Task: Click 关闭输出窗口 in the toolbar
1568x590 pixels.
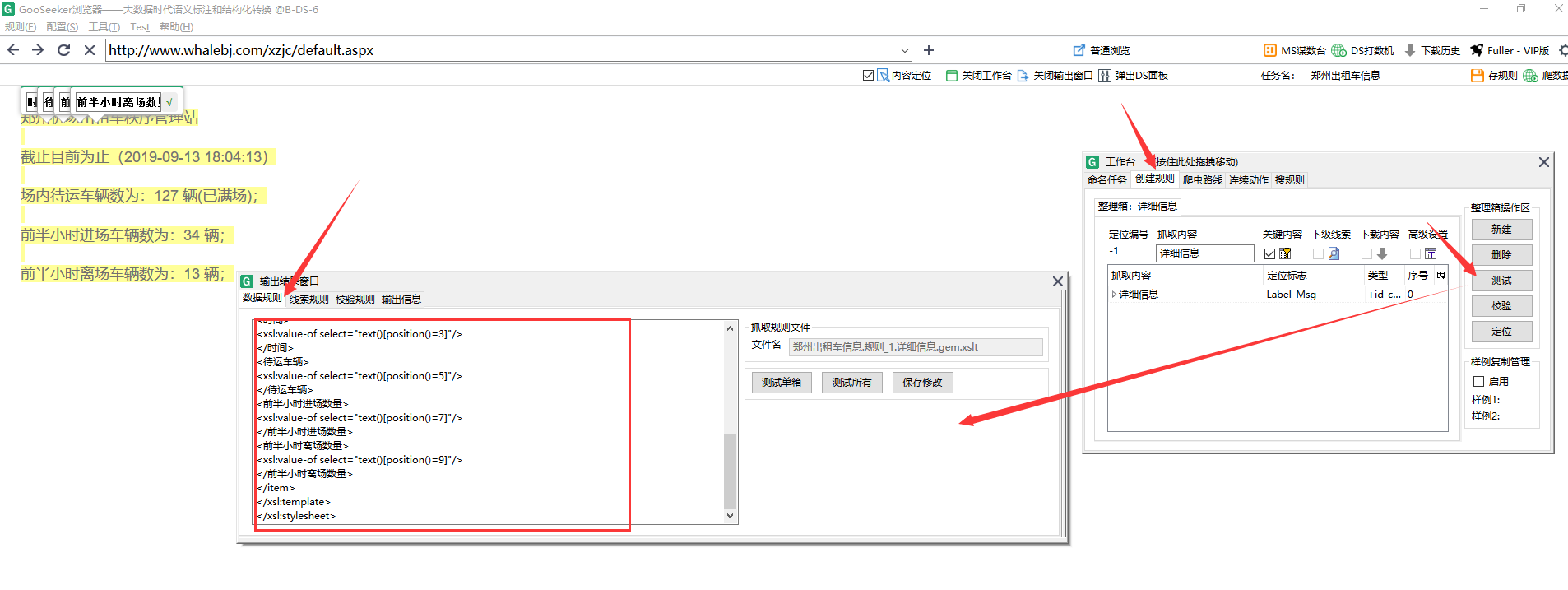Action: click(x=1055, y=76)
